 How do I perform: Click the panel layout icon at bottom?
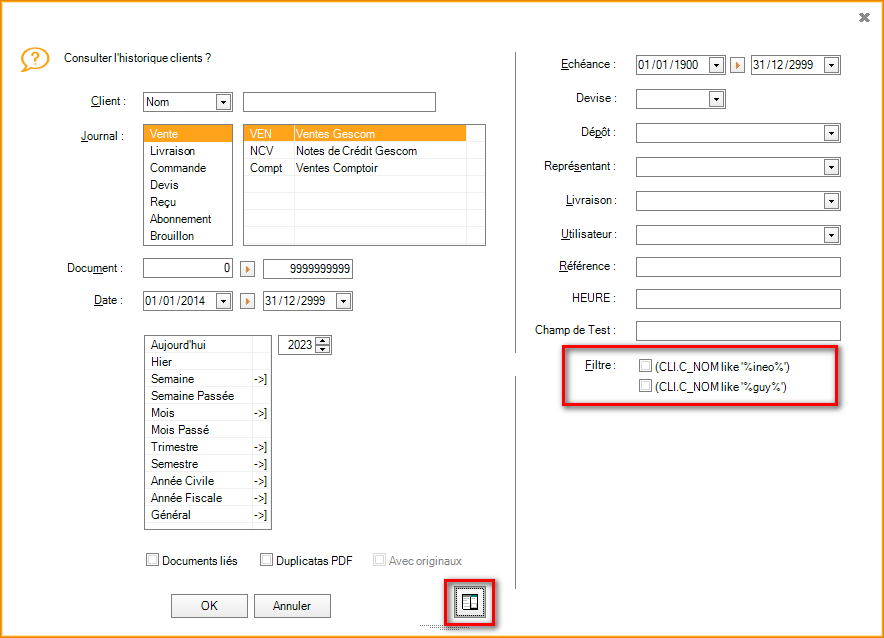click(x=469, y=602)
